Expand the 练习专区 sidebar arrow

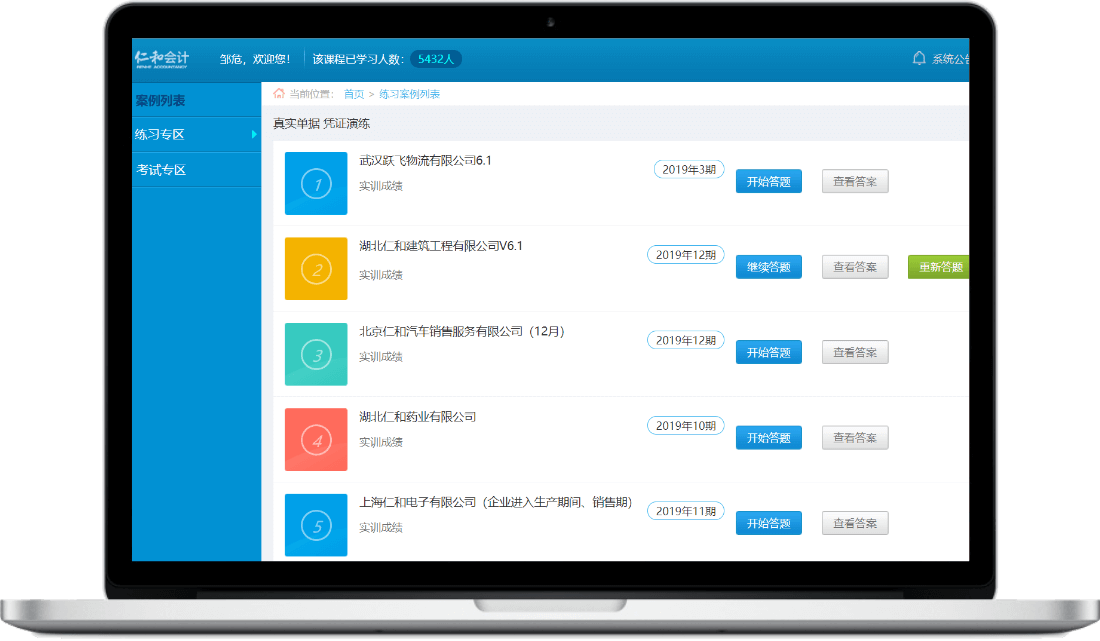254,134
